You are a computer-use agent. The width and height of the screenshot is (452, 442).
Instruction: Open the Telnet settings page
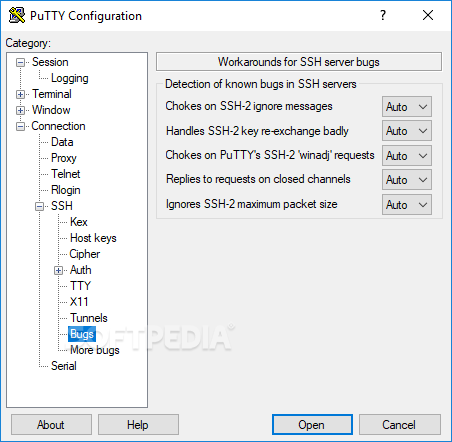(x=66, y=174)
